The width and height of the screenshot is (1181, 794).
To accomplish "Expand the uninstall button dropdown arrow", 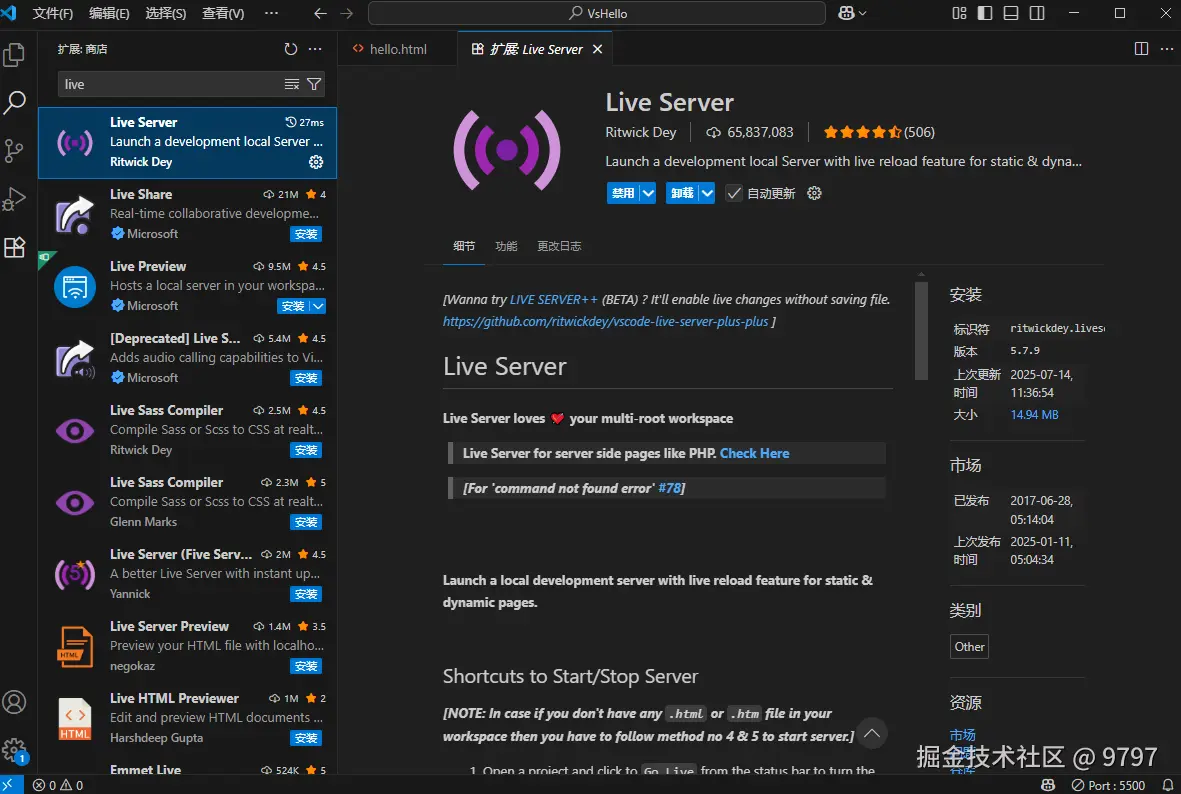I will [706, 194].
